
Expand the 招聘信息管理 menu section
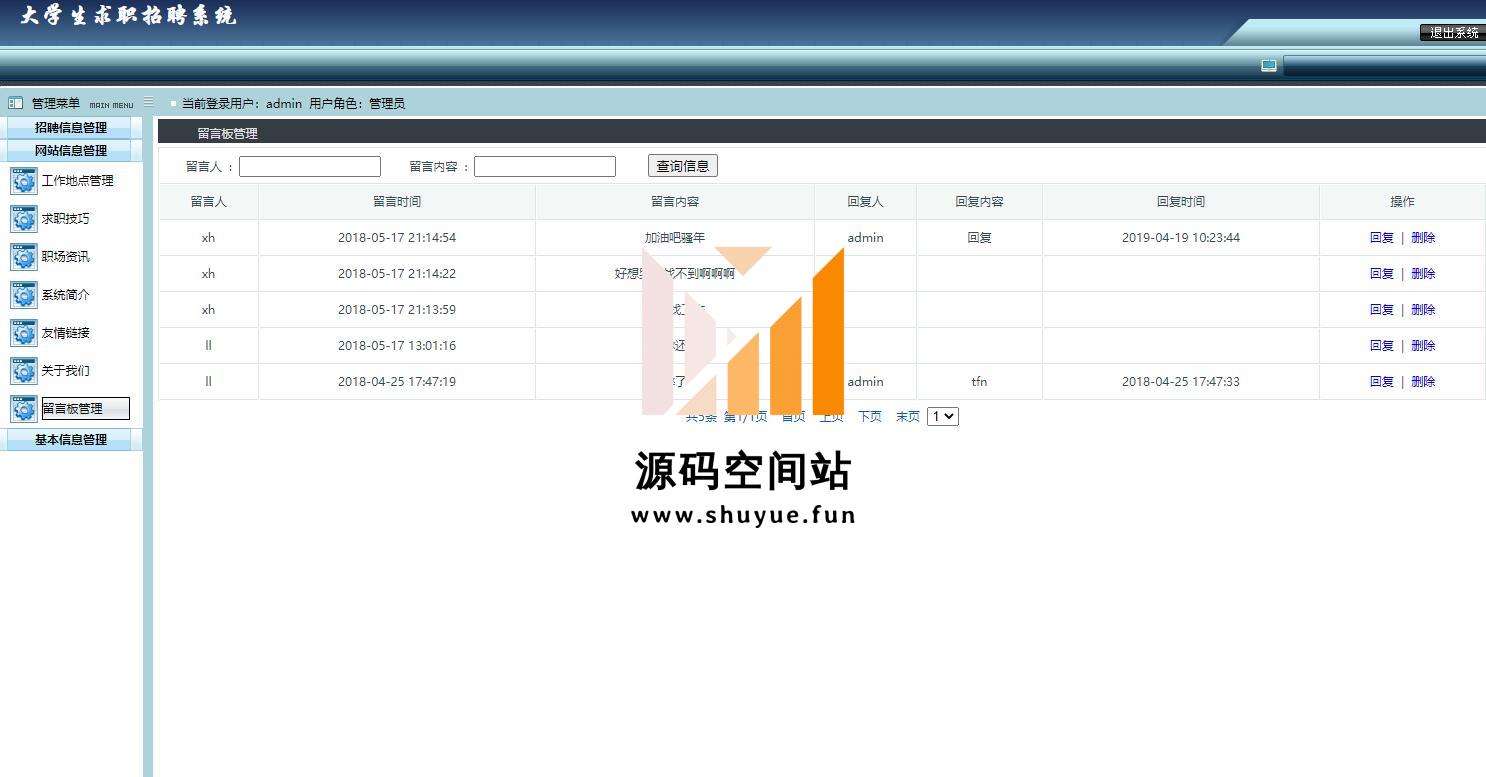71,128
